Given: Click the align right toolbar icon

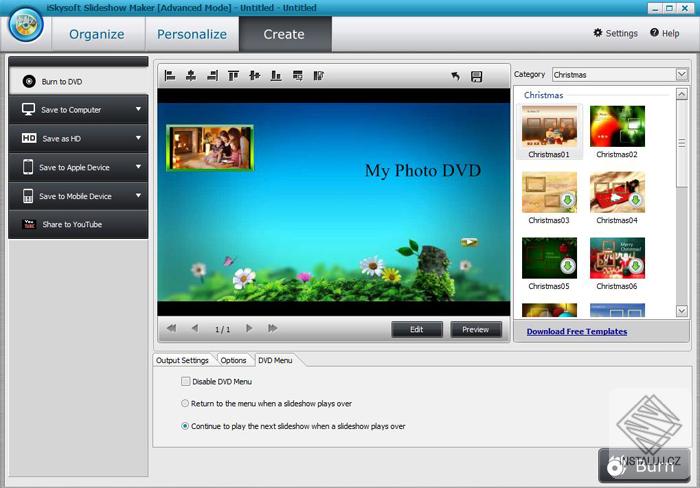Looking at the screenshot, I should click(212, 75).
